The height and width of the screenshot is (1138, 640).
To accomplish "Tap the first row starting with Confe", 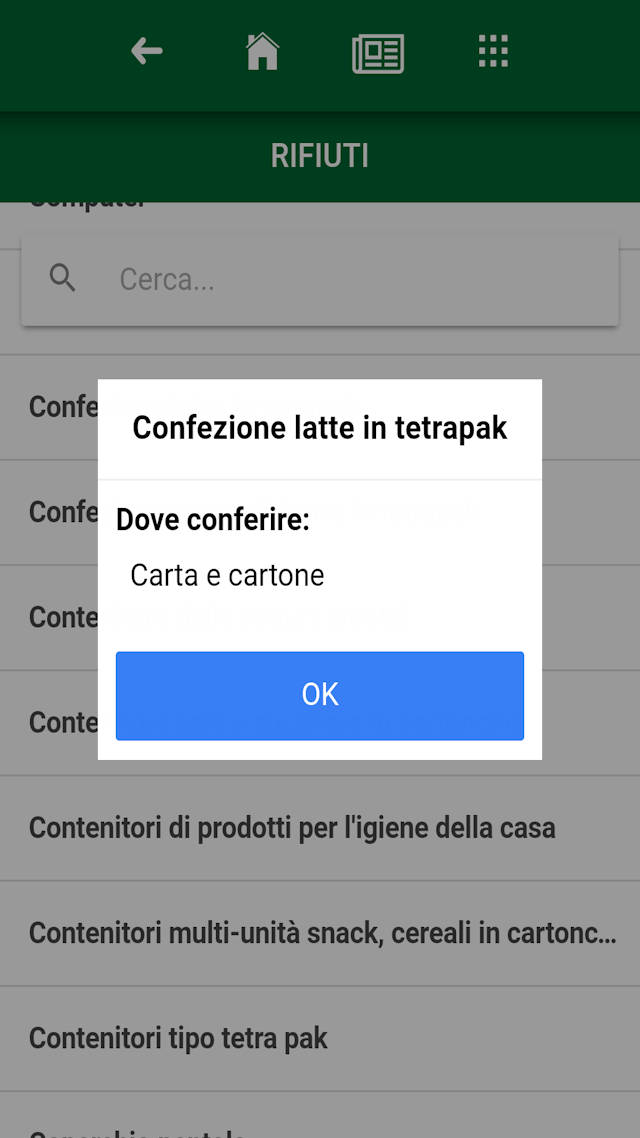I will tap(62, 407).
